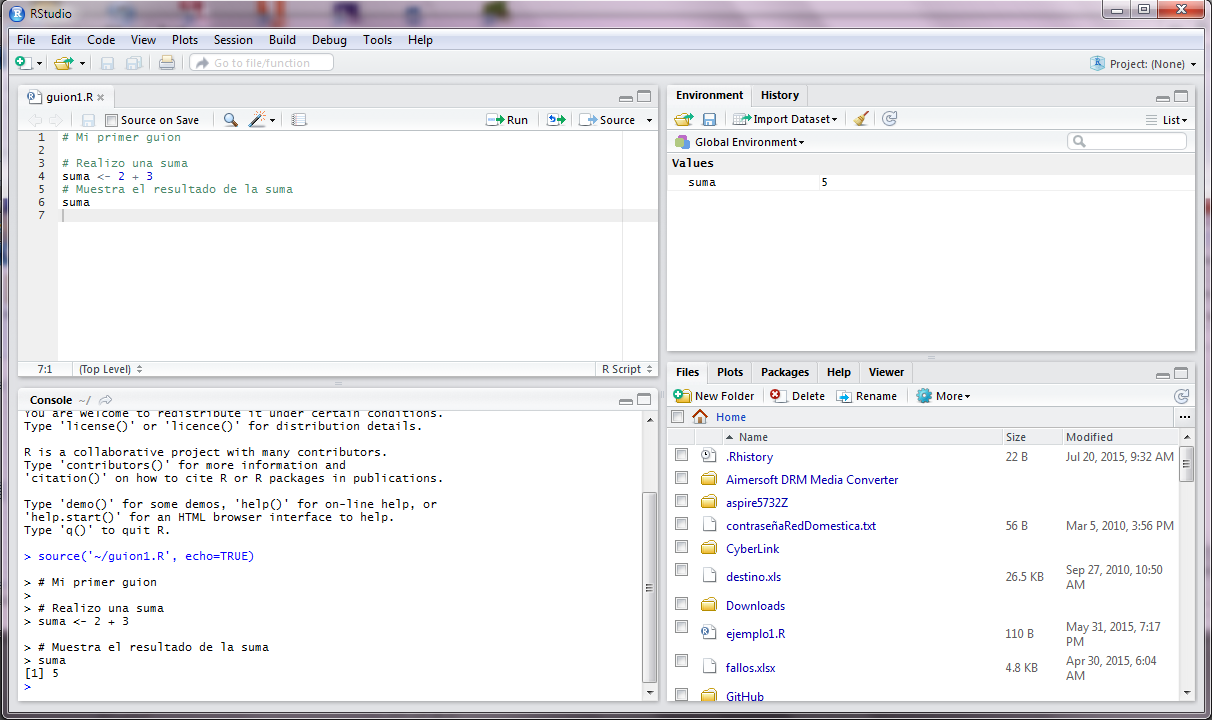Viewport: 1212px width, 720px height.
Task: Click the Source button in editor
Action: pyautogui.click(x=607, y=120)
